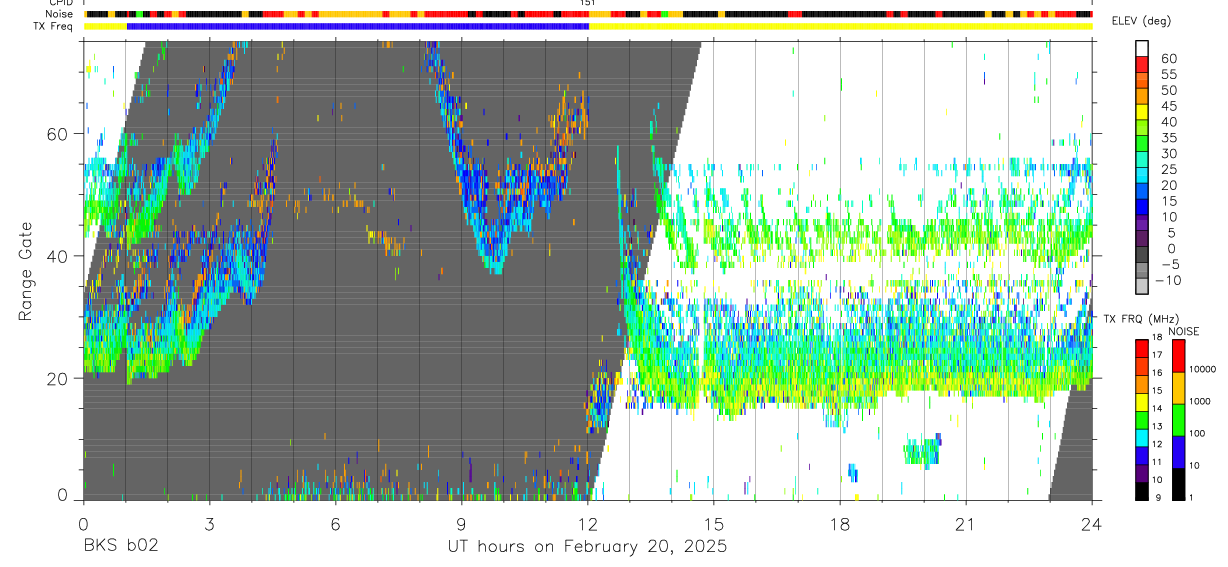Click the 16 label on TX FRQ scale

pos(1156,373)
